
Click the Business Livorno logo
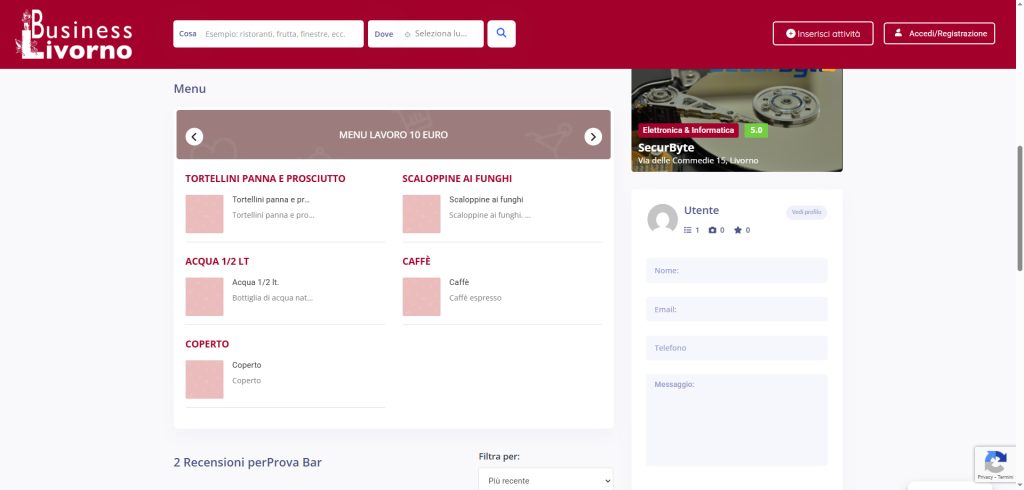[x=75, y=35]
